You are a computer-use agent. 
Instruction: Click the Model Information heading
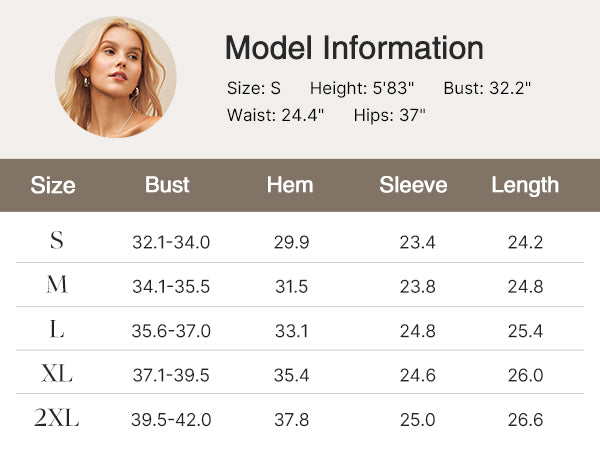354,48
